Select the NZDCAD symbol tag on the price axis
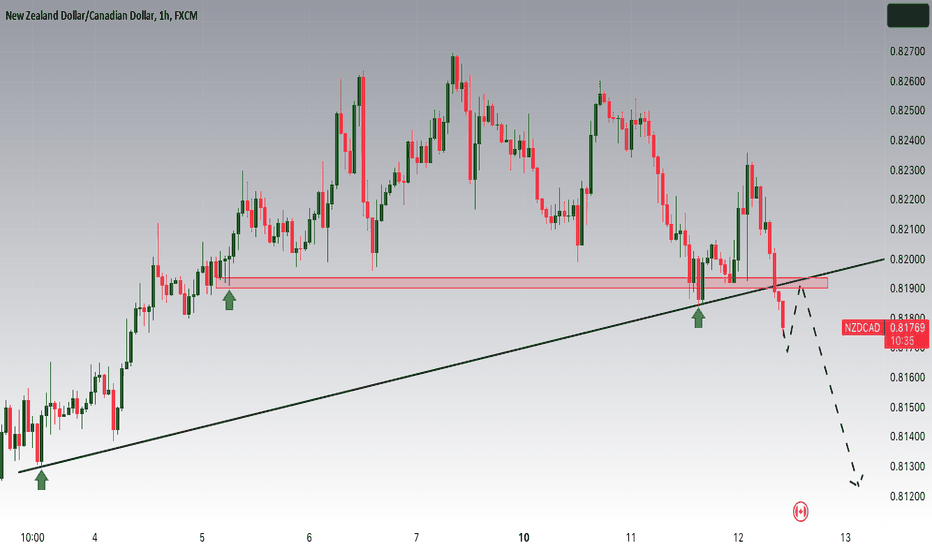The image size is (932, 550). click(x=862, y=328)
